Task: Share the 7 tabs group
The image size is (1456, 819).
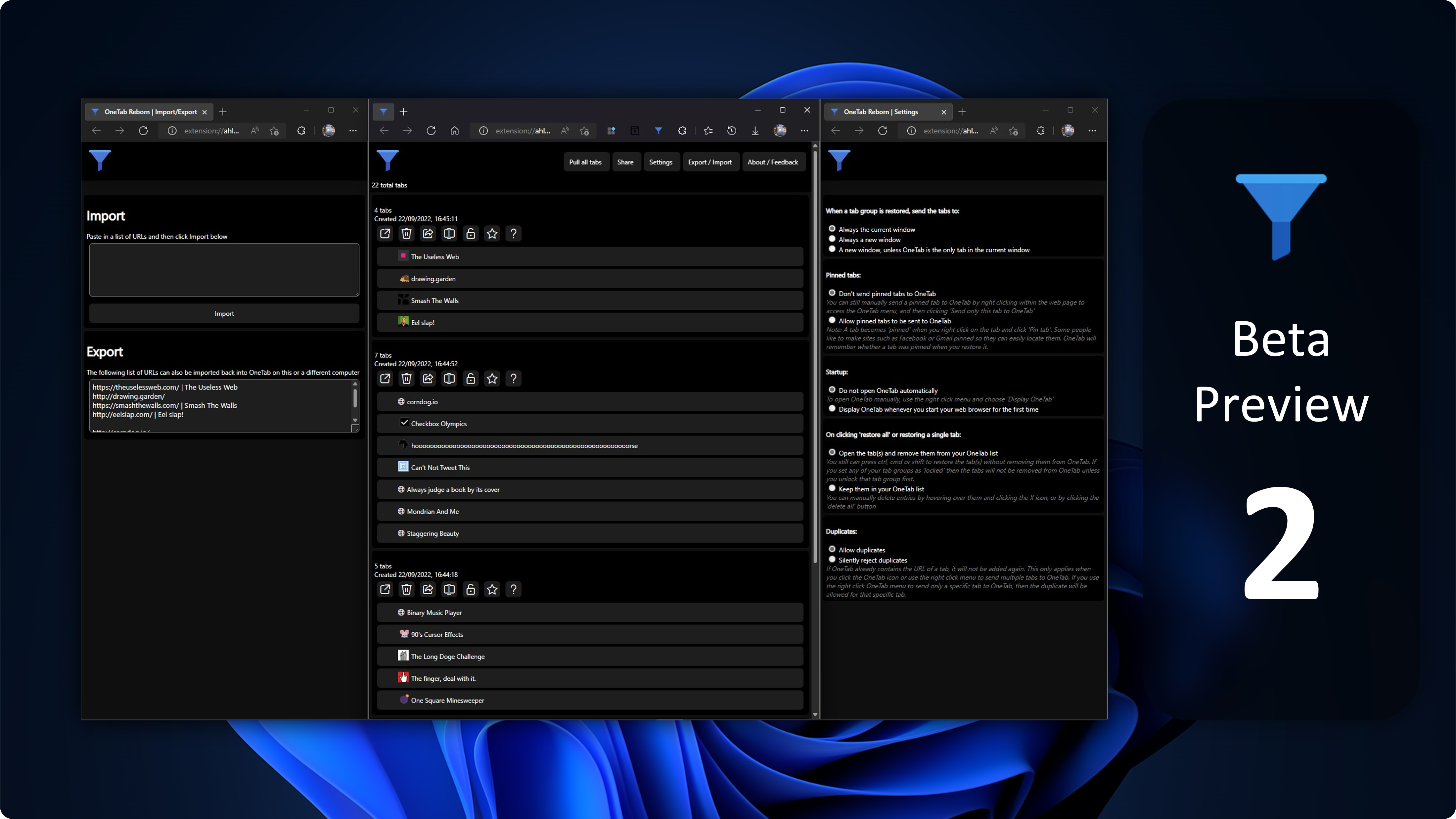Action: (x=428, y=379)
